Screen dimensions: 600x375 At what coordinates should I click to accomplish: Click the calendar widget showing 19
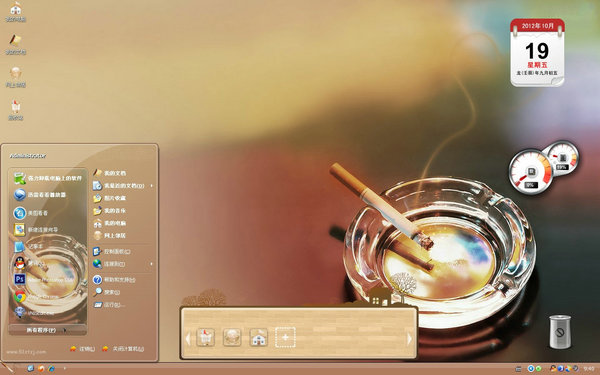click(537, 52)
